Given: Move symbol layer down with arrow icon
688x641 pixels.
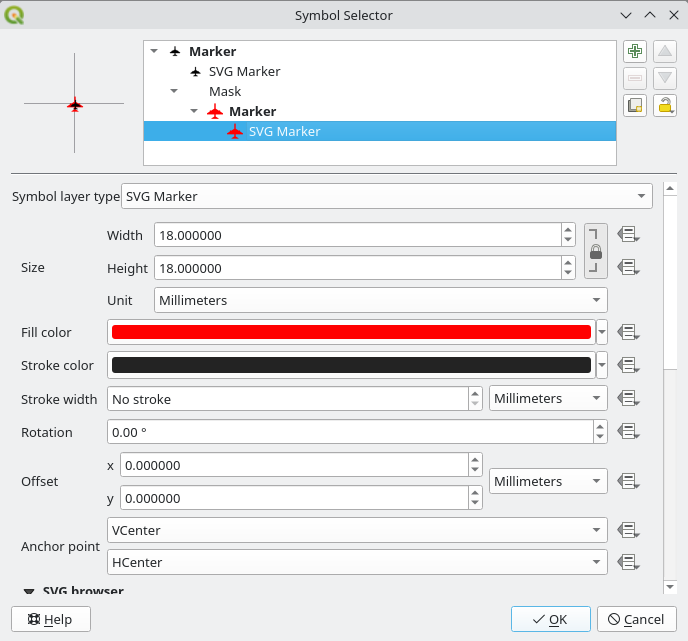Looking at the screenshot, I should (665, 78).
